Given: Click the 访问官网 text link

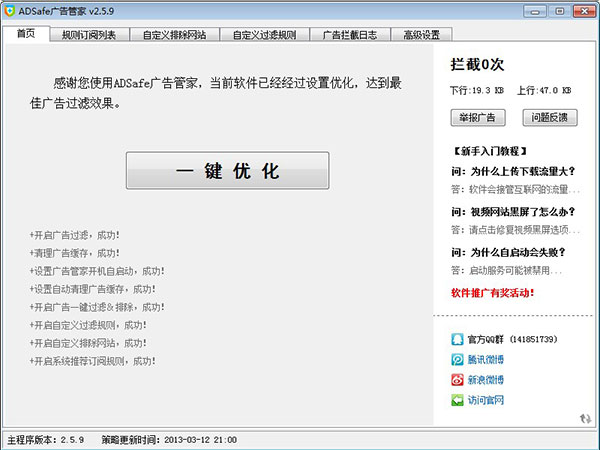Looking at the screenshot, I should [486, 401].
